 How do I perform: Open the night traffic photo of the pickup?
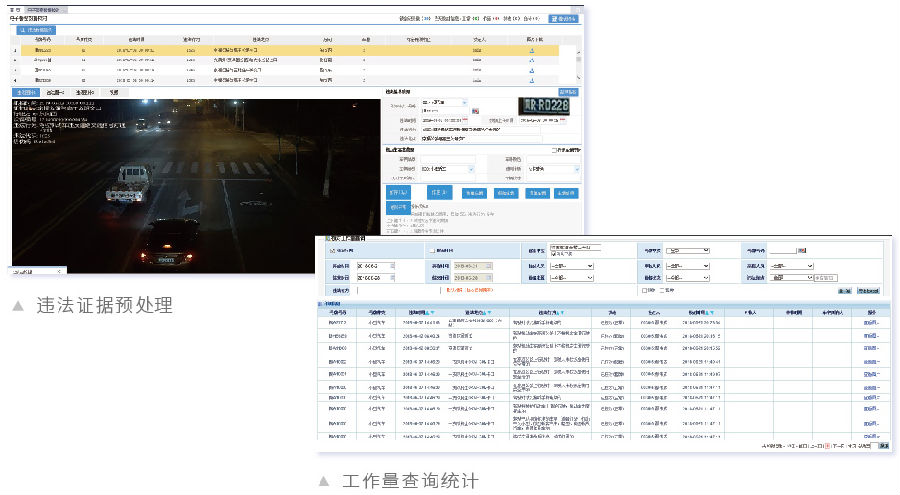pyautogui.click(x=196, y=185)
